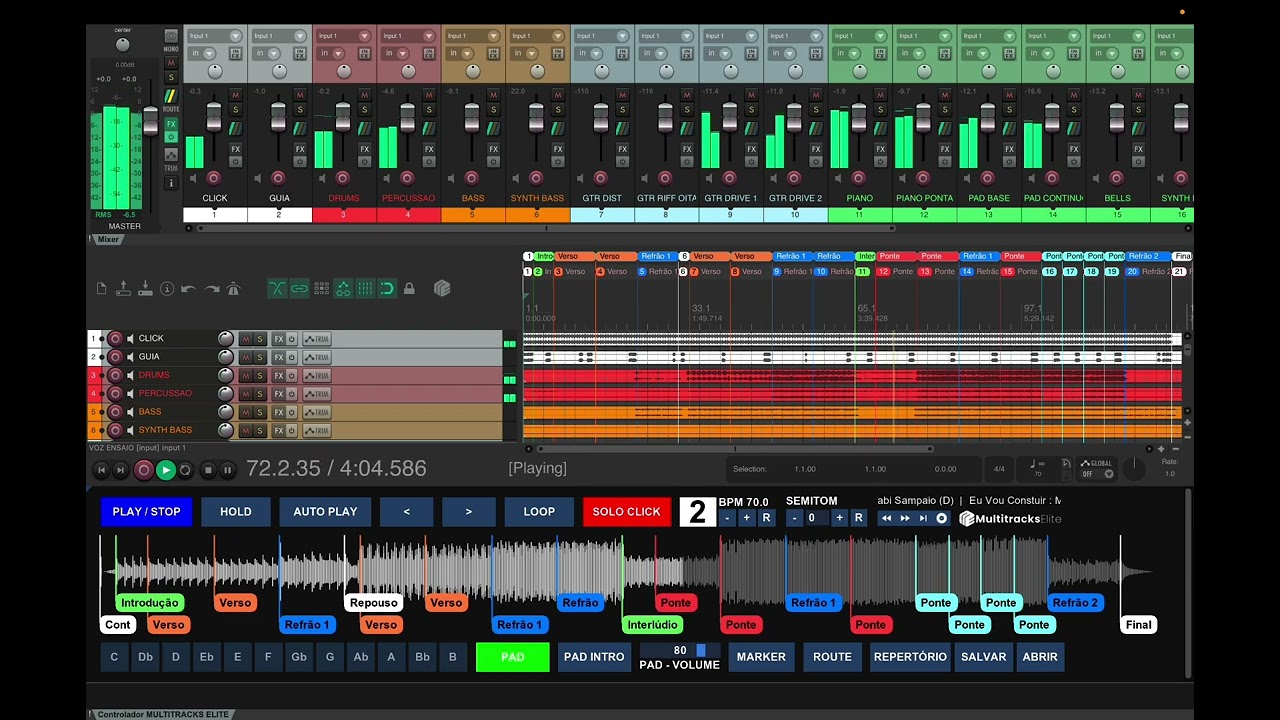This screenshot has height=720, width=1280.
Task: Click the LOOP button
Action: pos(539,511)
